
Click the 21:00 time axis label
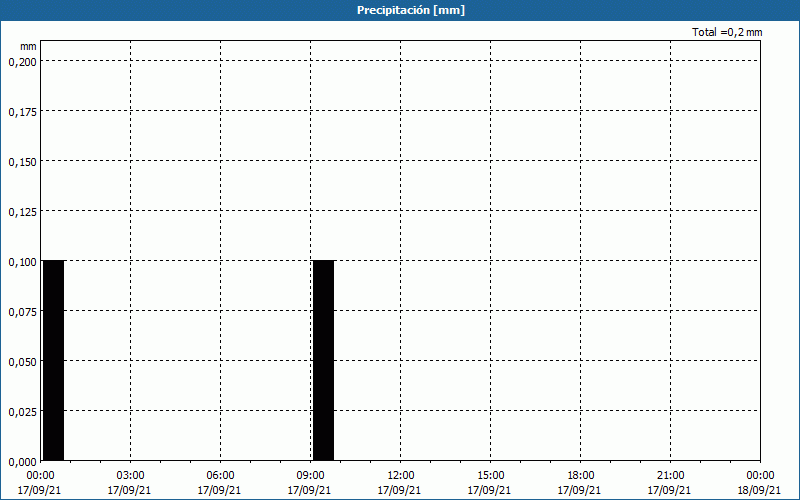point(670,475)
